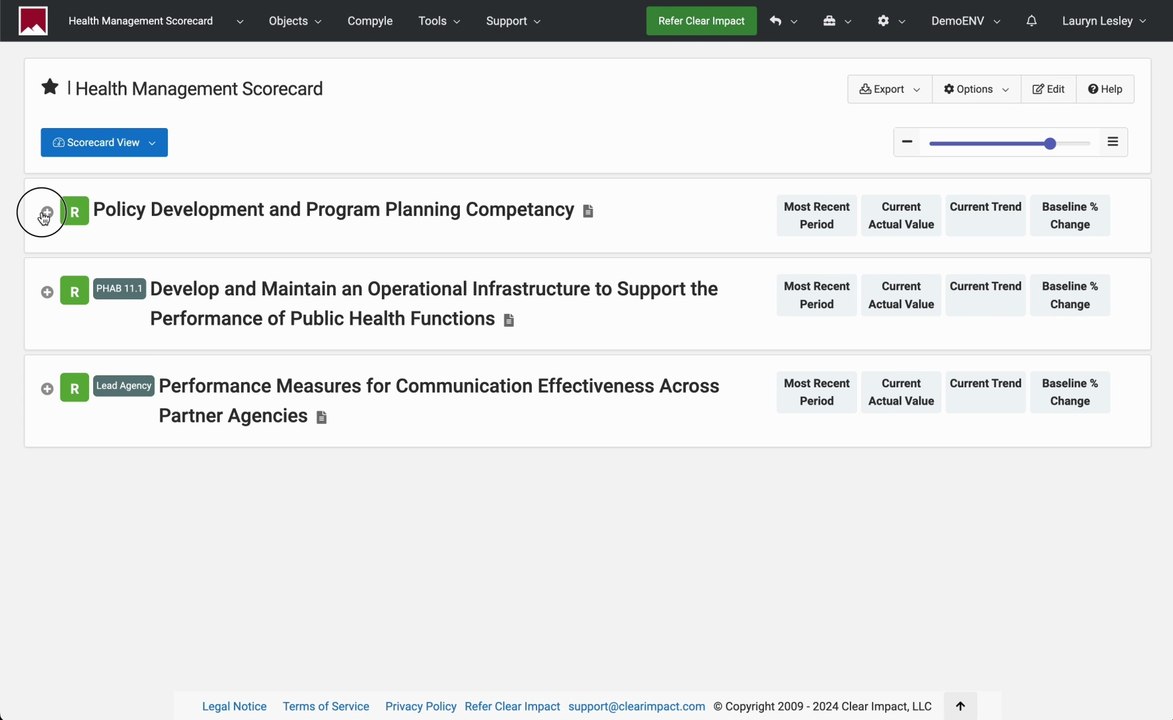
Task: Open note icon beside Policy Development title
Action: point(588,211)
